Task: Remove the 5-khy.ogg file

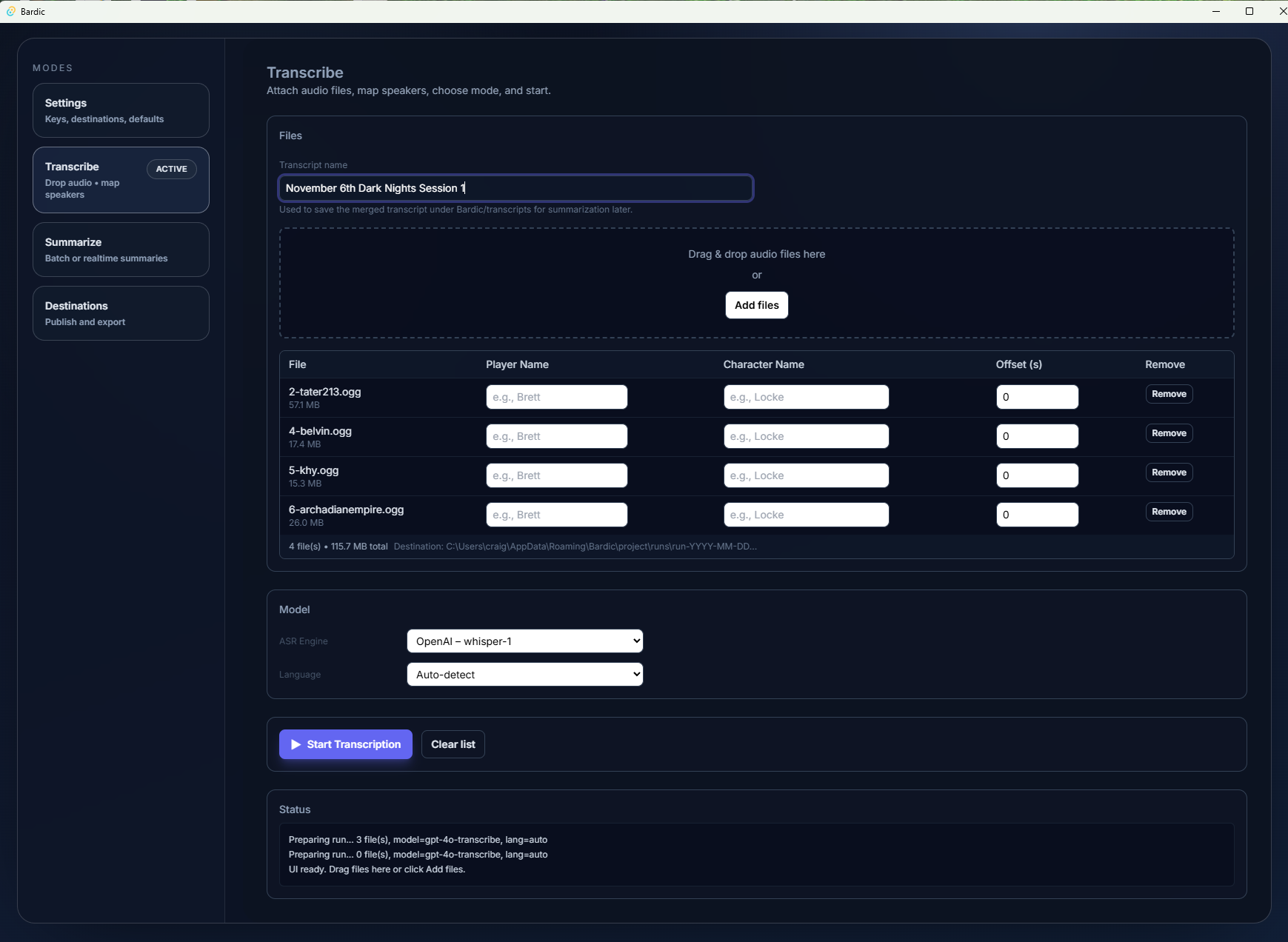Action: [x=1169, y=472]
